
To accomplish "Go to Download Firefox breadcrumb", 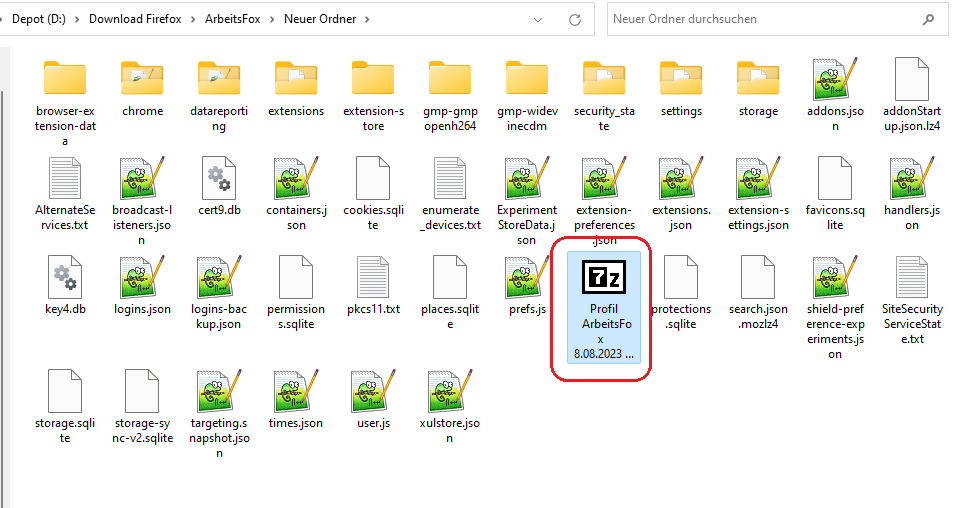I will (x=135, y=19).
